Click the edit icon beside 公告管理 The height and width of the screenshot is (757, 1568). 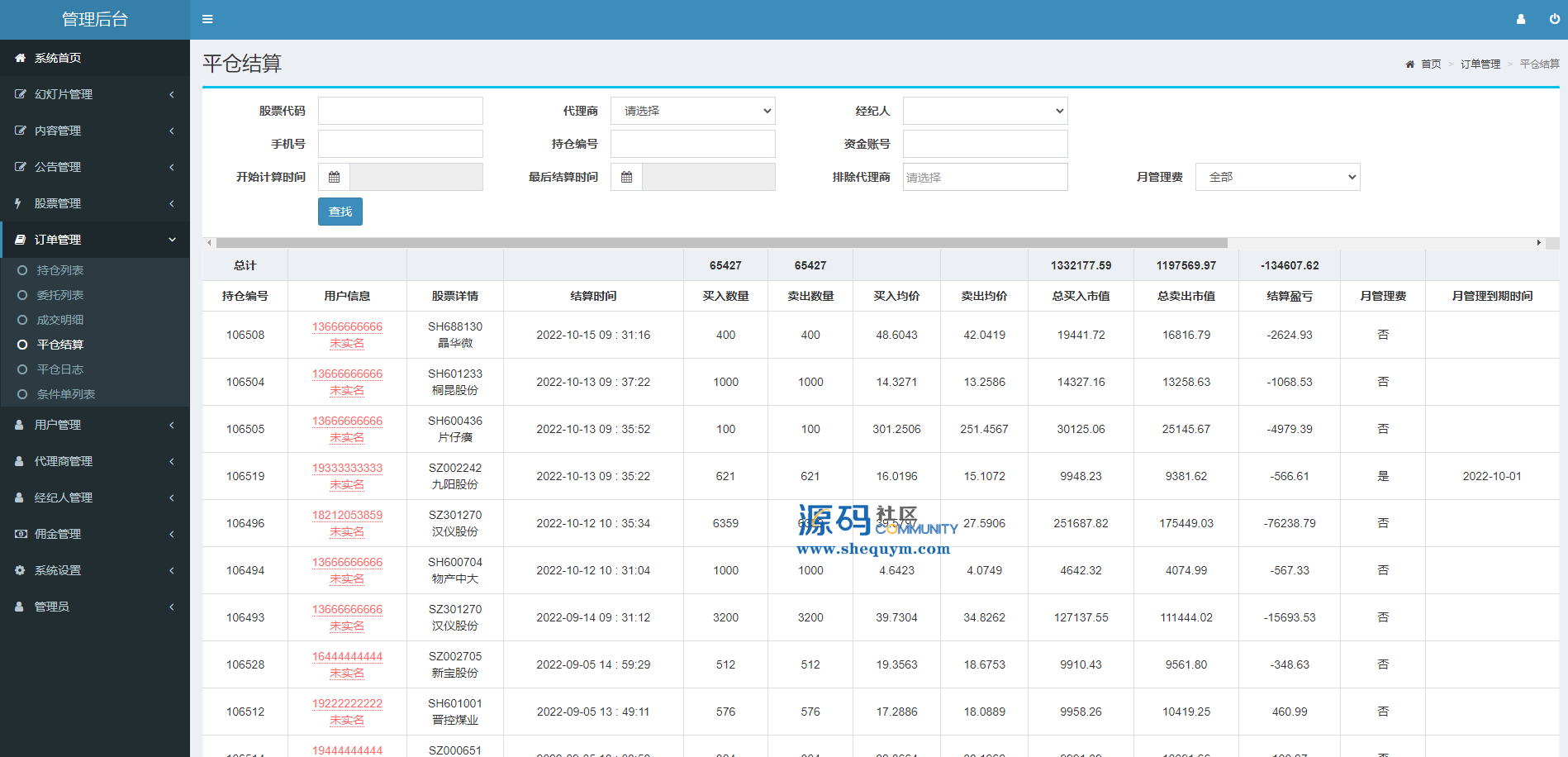(20, 167)
